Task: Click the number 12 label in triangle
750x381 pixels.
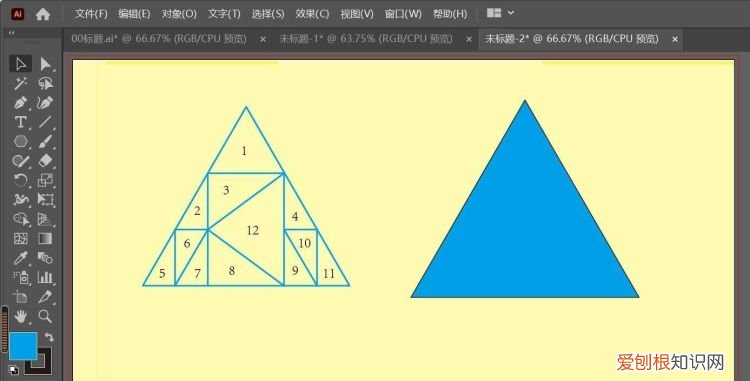Action: click(253, 231)
